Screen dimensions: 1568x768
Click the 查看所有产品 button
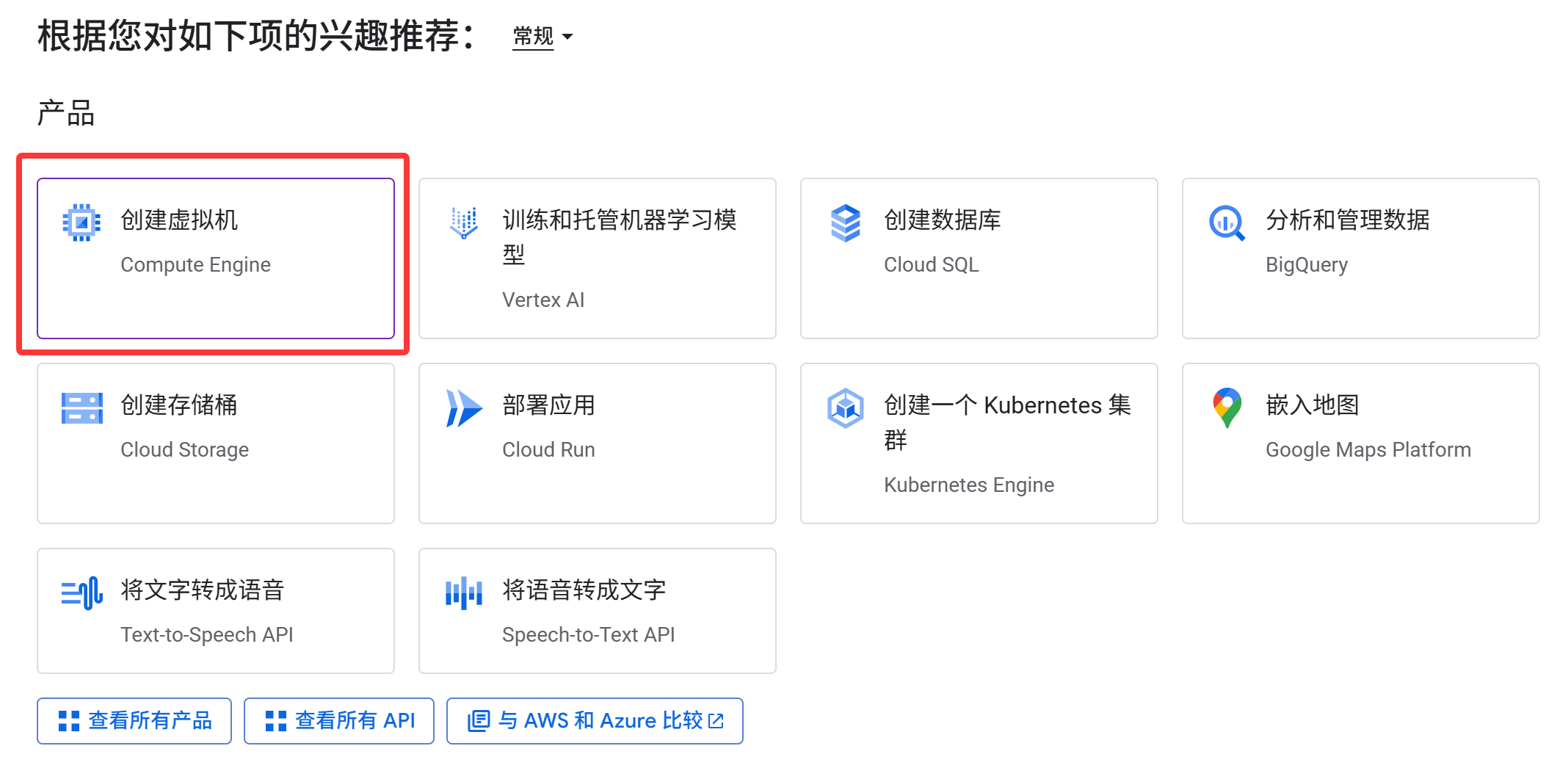coord(134,721)
